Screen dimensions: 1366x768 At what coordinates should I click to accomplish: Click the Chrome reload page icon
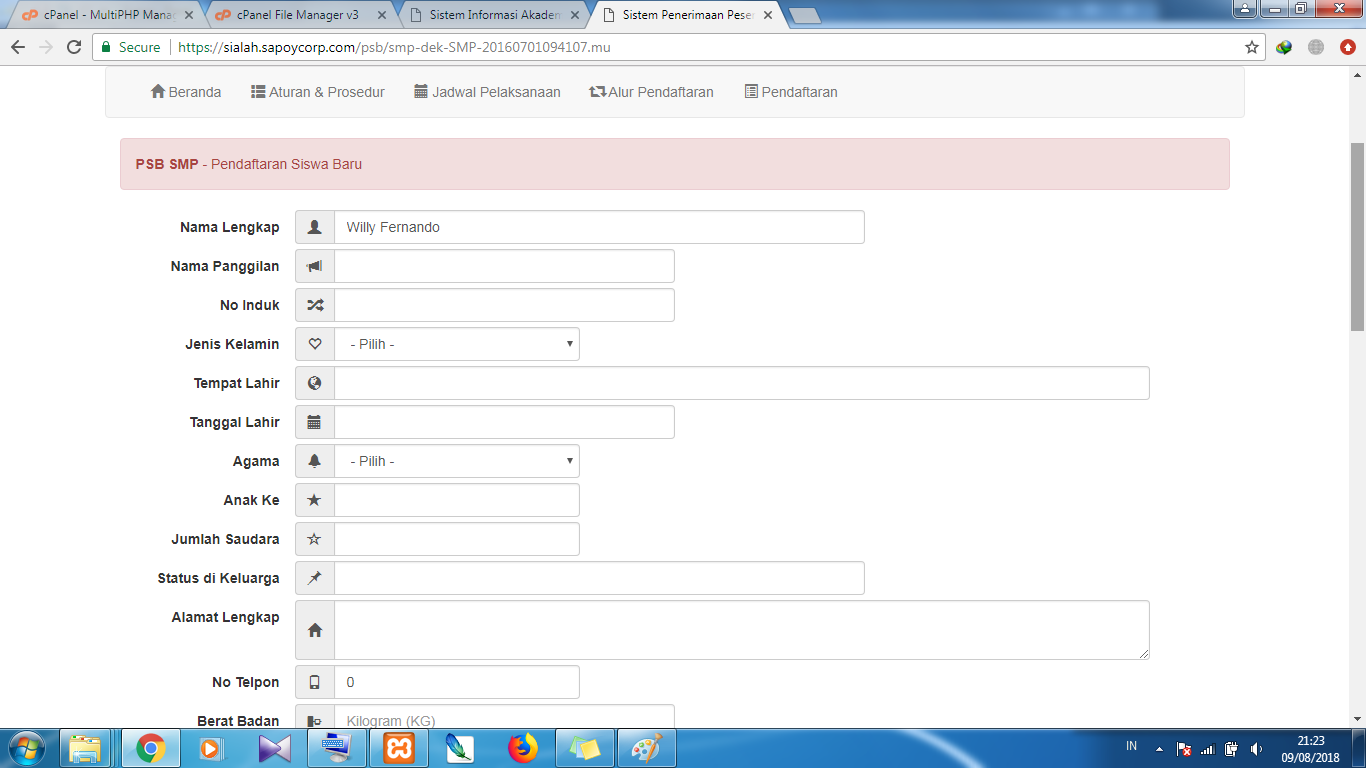(x=73, y=47)
